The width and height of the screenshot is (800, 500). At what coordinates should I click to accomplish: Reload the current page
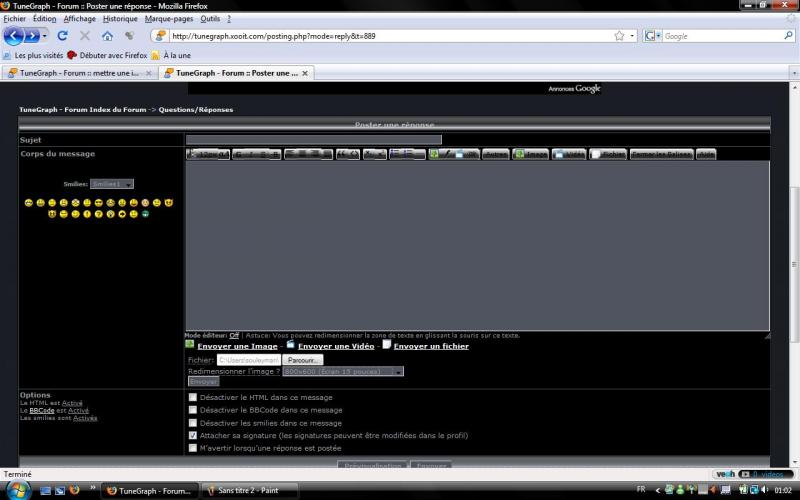pyautogui.click(x=62, y=36)
